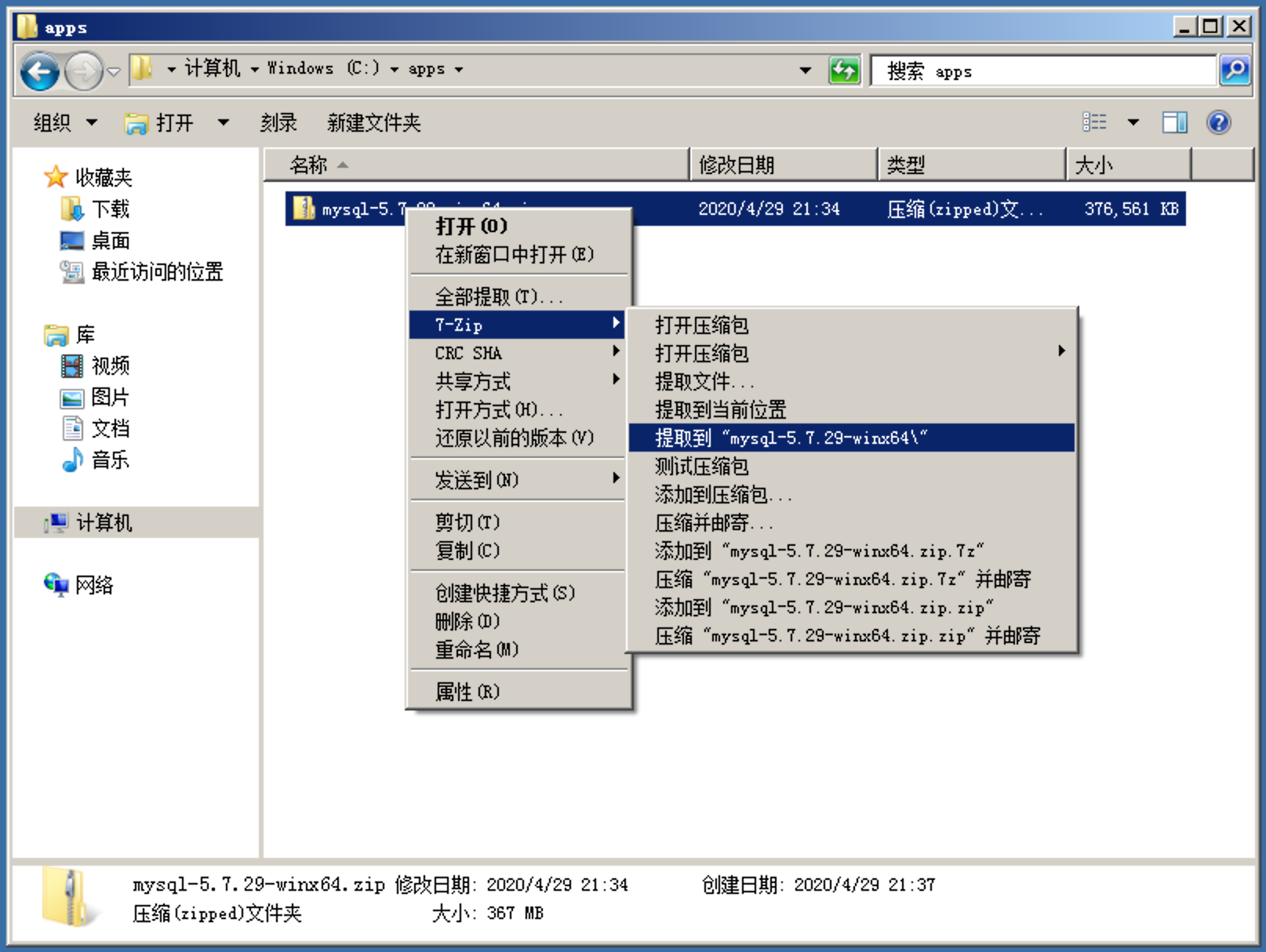Screen dimensions: 1266x952
Task: Click 新建文件夹 in the toolbar
Action: click(x=374, y=122)
